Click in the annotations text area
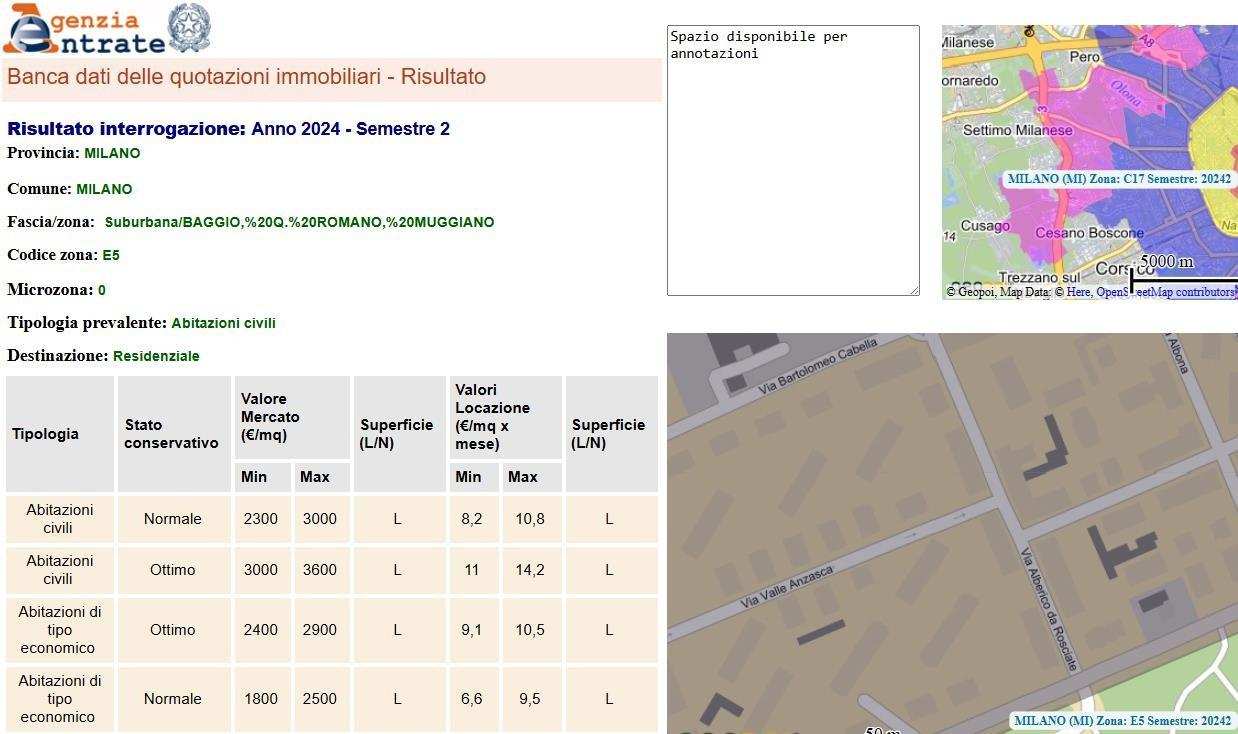1238x734 pixels. (792, 160)
